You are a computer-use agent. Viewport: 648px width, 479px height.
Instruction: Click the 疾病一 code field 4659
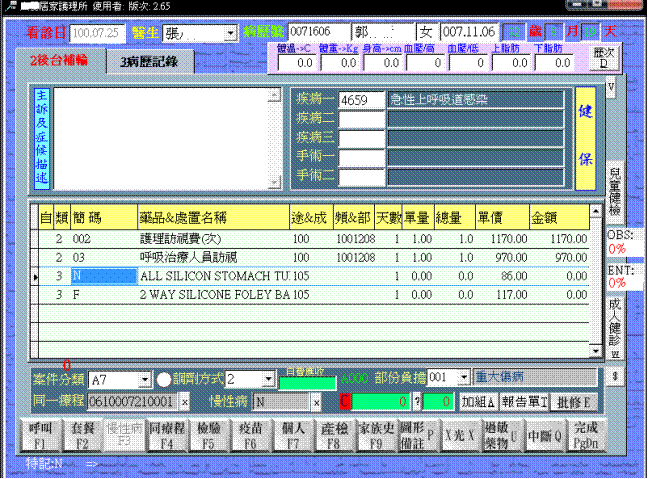pos(361,100)
